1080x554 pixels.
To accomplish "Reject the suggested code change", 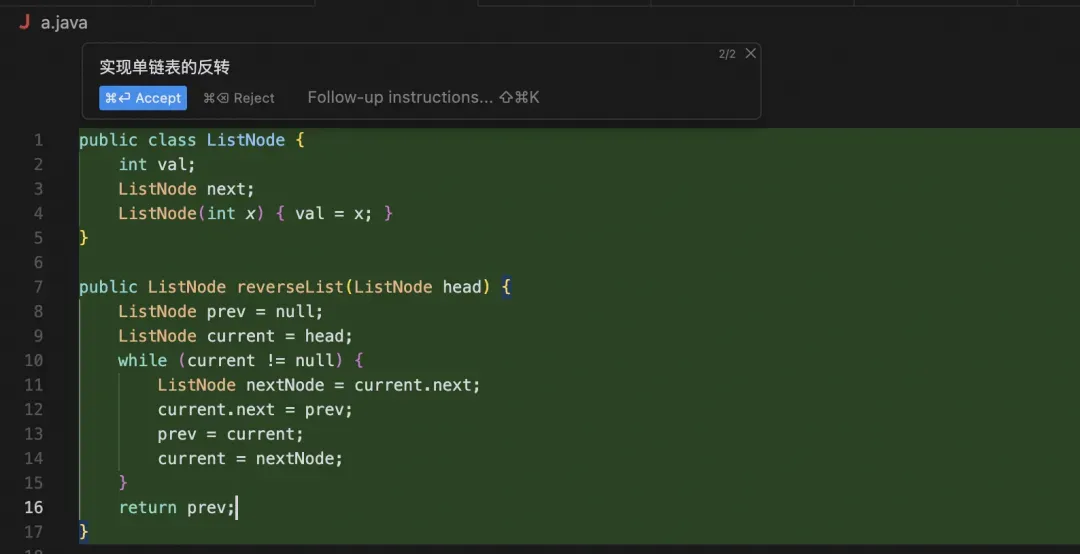I will (238, 98).
